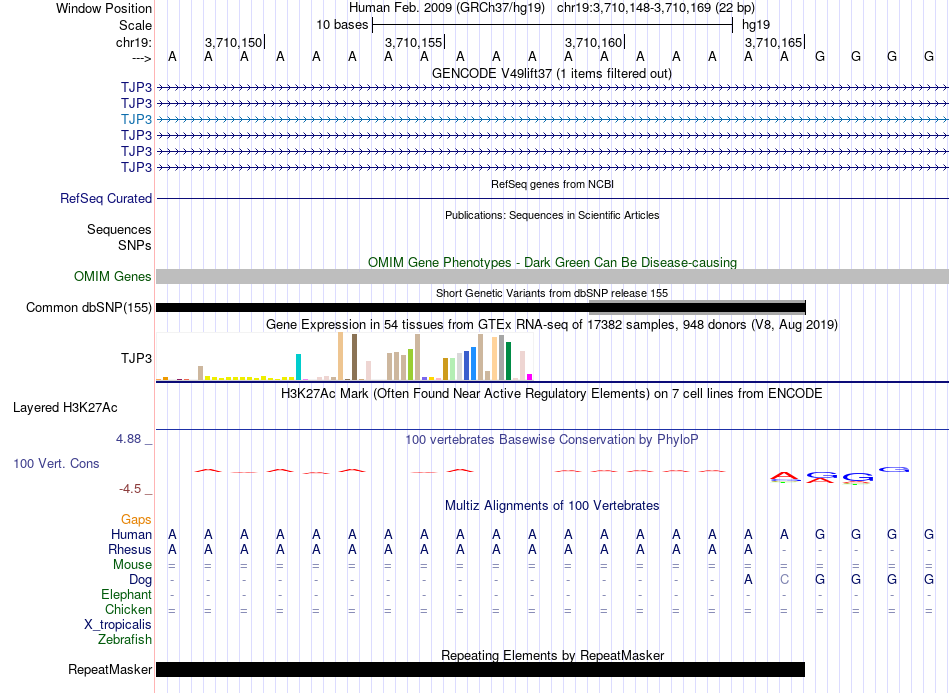Click the faint C base in Dog row
Image resolution: width=950 pixels, height=693 pixels.
coord(784,580)
